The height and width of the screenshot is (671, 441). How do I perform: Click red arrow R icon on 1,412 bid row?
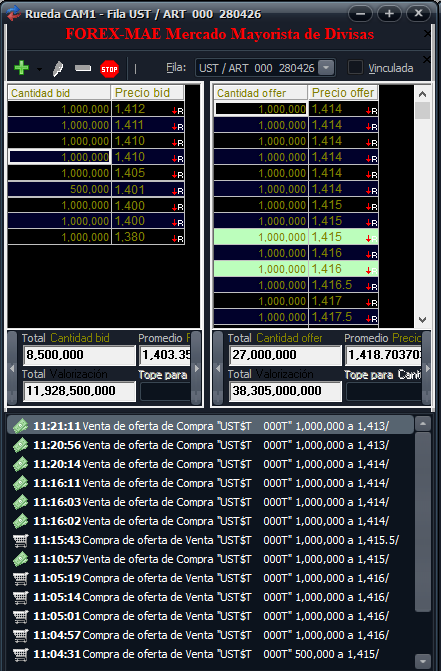(x=178, y=111)
